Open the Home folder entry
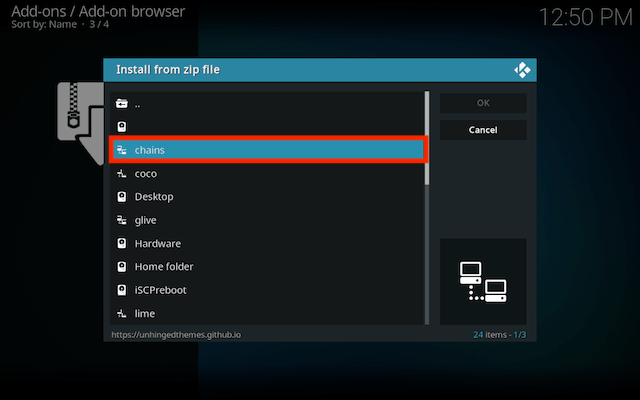 coord(267,267)
